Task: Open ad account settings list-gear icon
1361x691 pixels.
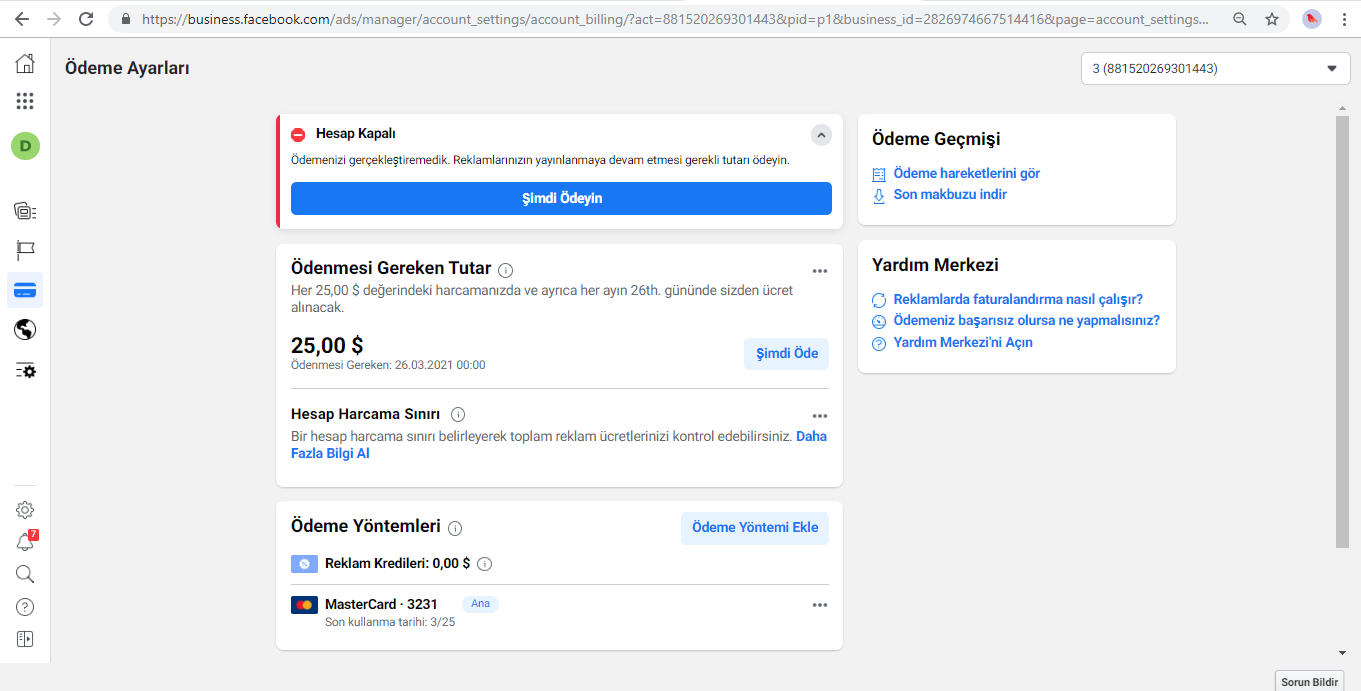Action: tap(25, 371)
